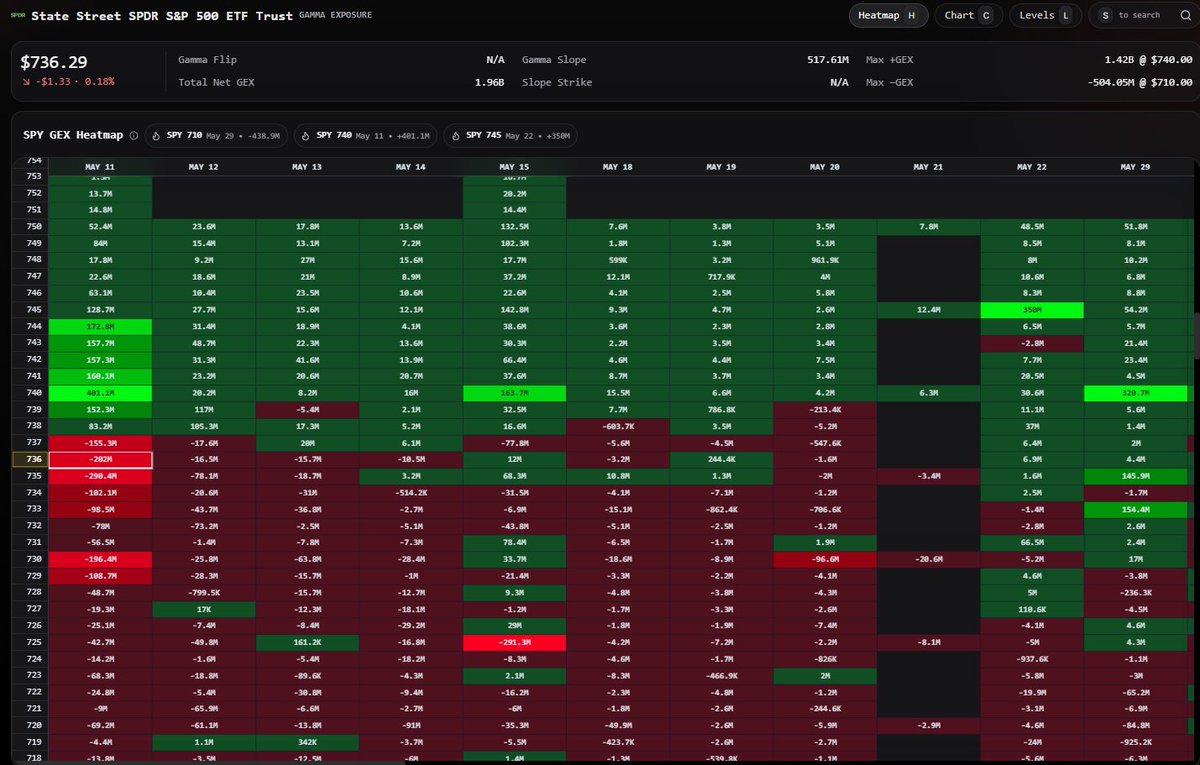Screen dimensions: 1200x765
Task: Click the MAY 19 column header
Action: (721, 167)
